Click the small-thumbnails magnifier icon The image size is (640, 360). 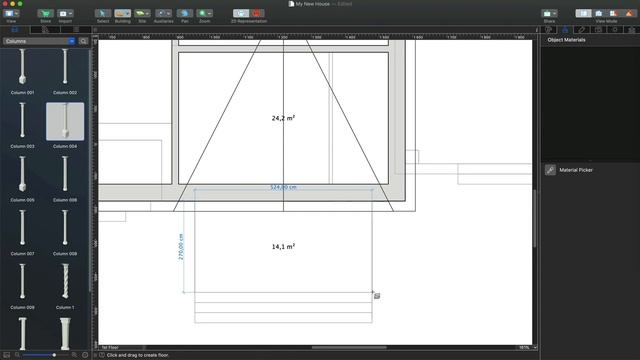17,355
